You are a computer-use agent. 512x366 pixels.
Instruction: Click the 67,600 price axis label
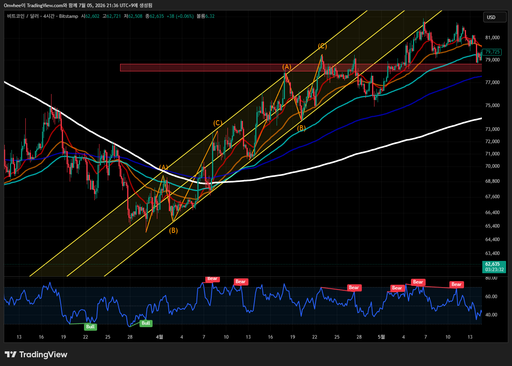coord(492,197)
